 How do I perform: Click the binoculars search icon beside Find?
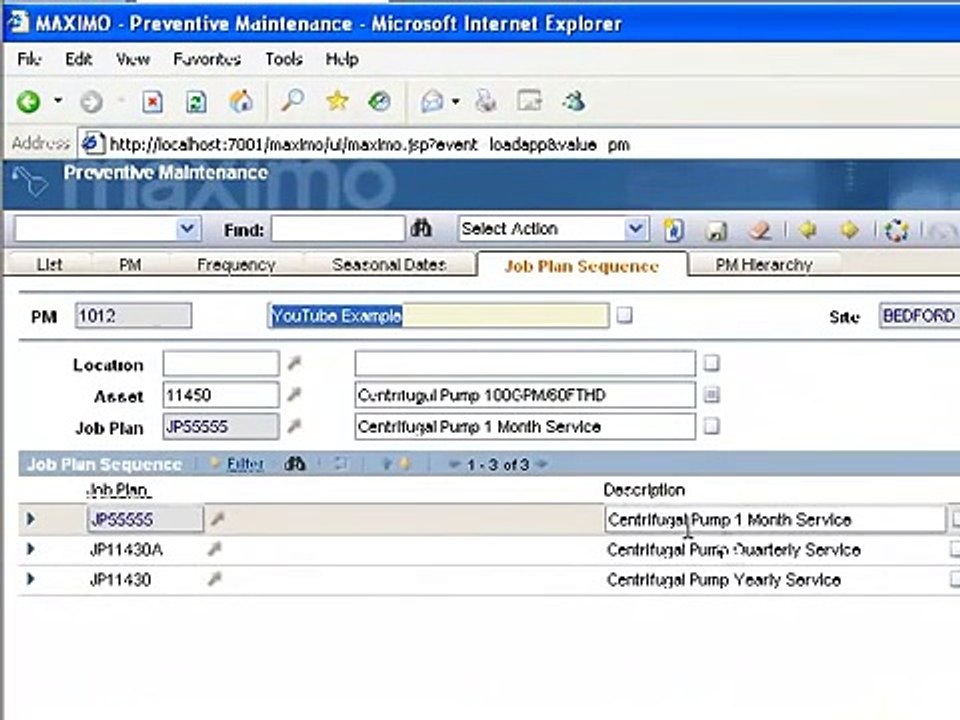421,229
